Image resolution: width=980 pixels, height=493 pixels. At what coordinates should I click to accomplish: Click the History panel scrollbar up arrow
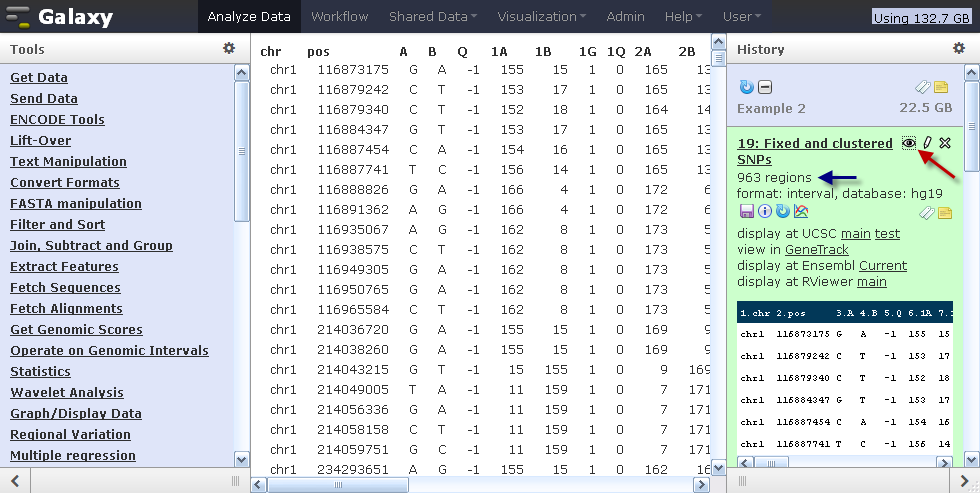(x=972, y=72)
